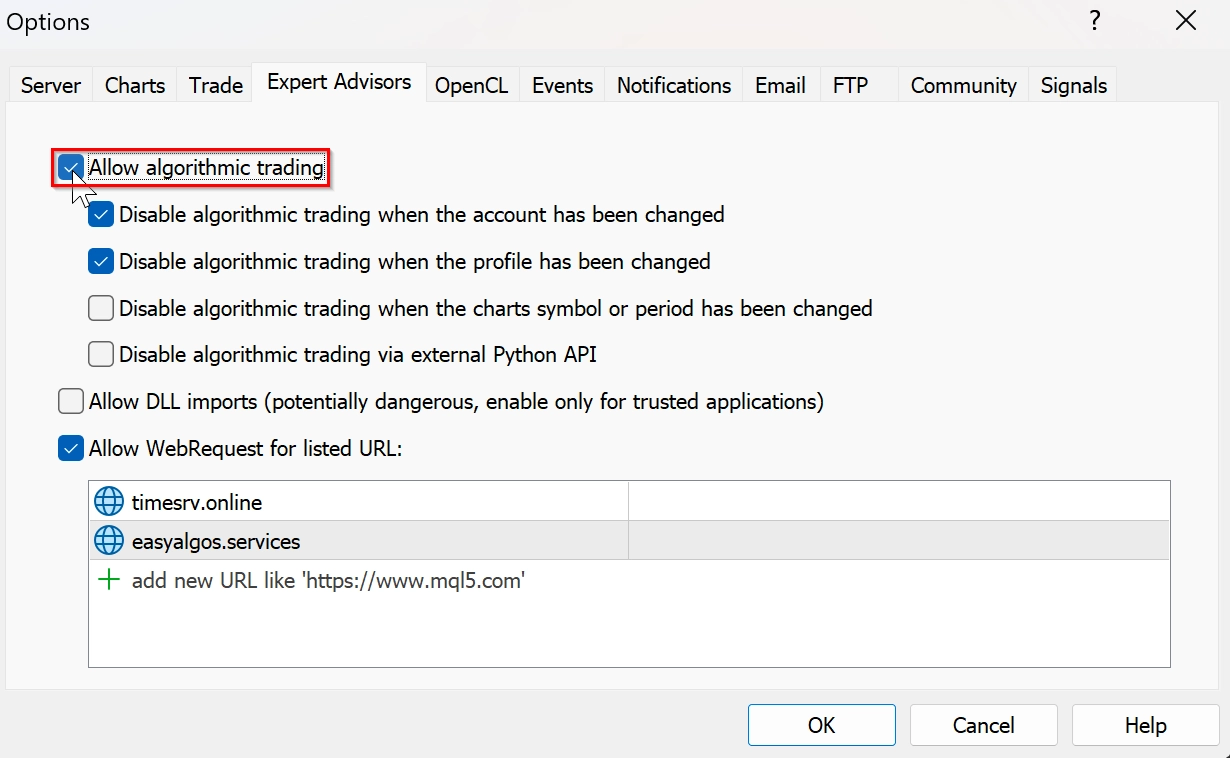
Task: Click globe icon beside easyalgos.services
Action: coord(108,541)
